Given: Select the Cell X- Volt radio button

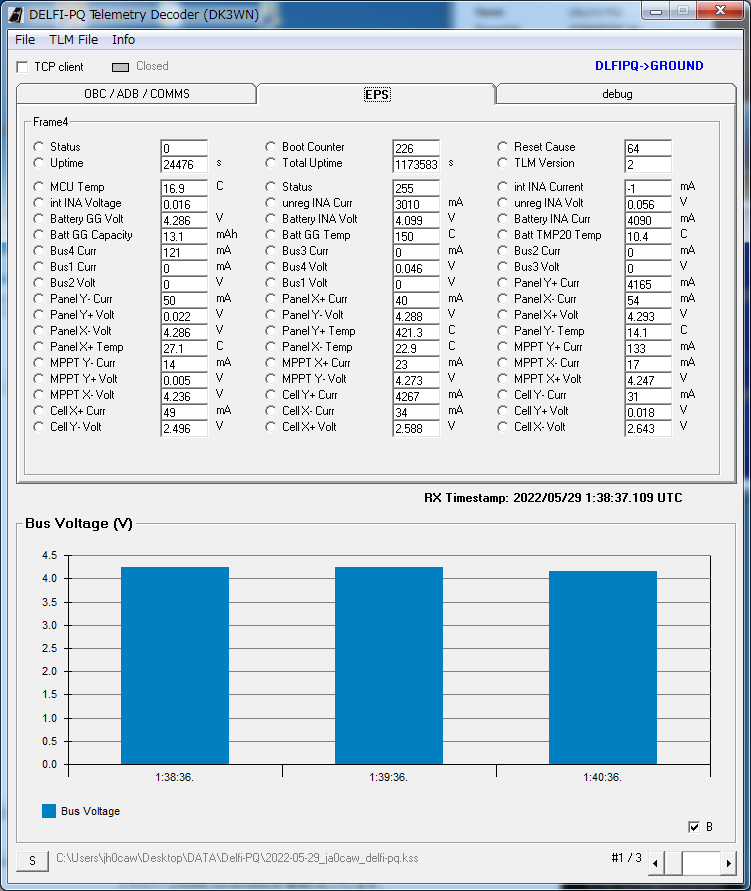Looking at the screenshot, I should [502, 426].
